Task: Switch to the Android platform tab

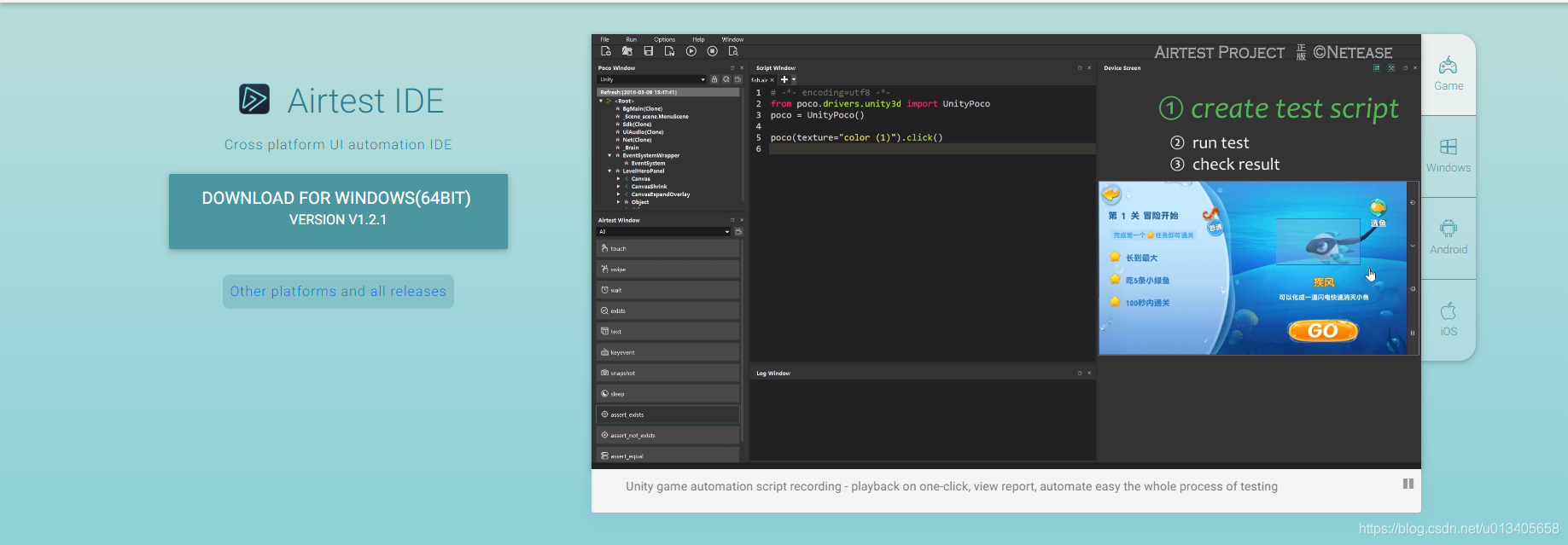Action: tap(1449, 238)
